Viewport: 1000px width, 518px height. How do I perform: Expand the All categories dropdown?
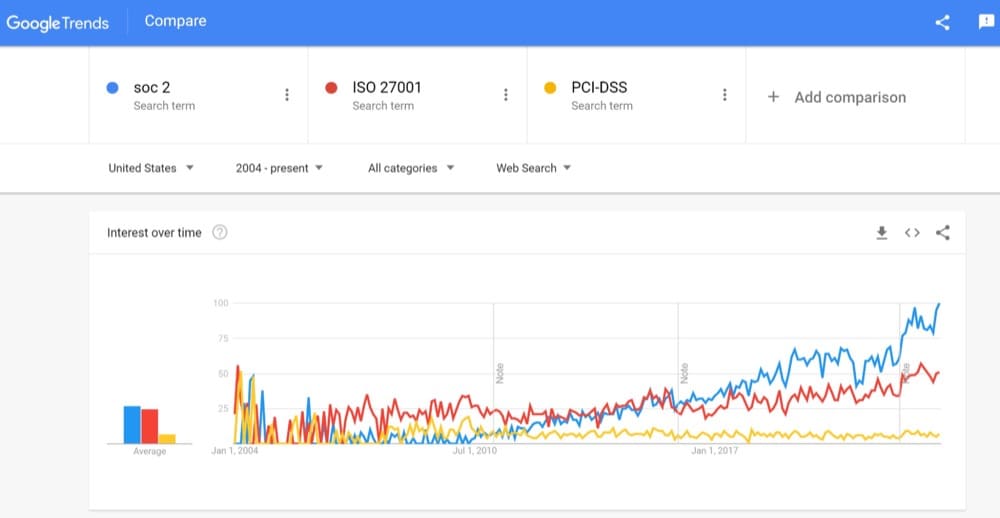(411, 168)
